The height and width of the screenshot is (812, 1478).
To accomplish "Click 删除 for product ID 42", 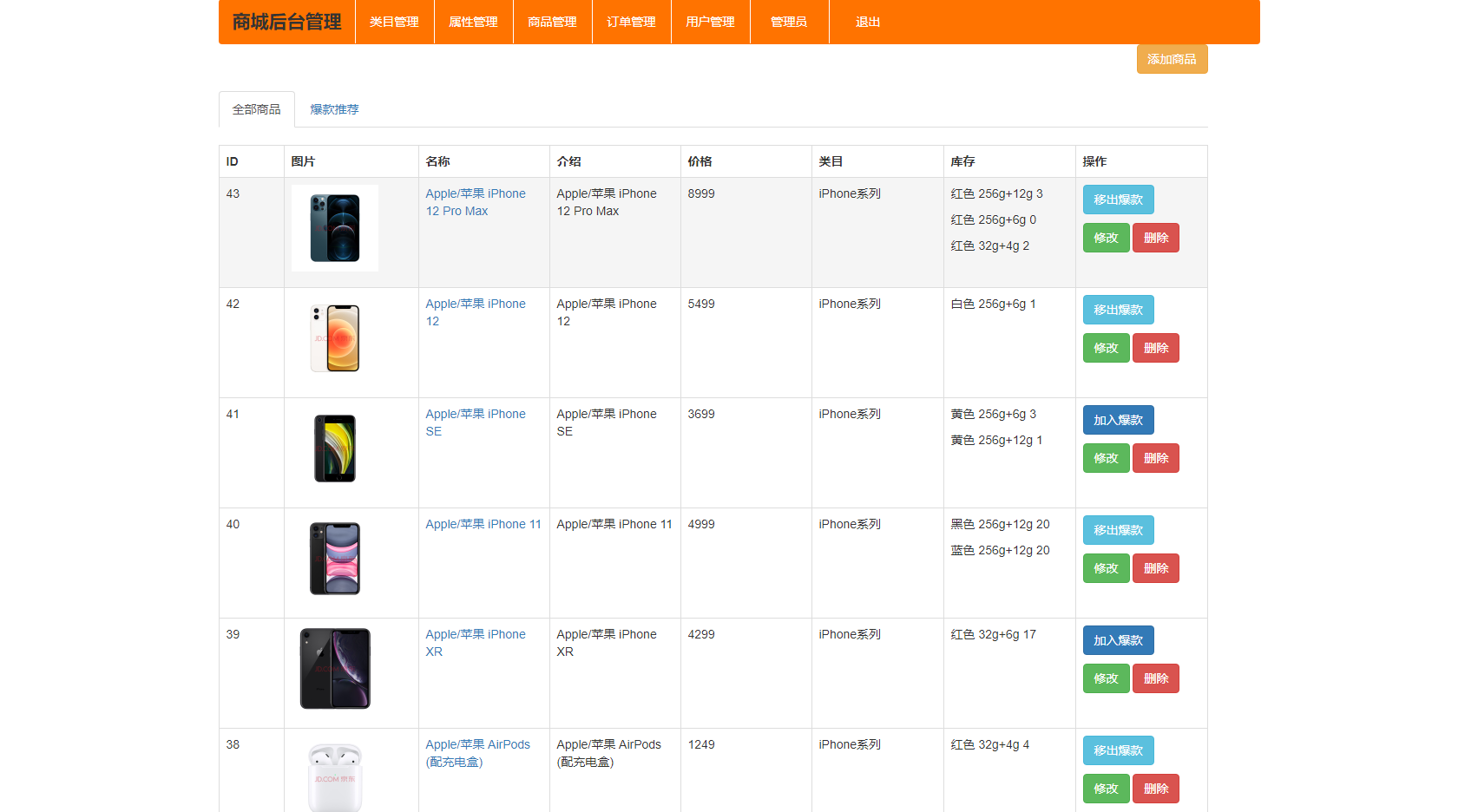I will (1156, 348).
